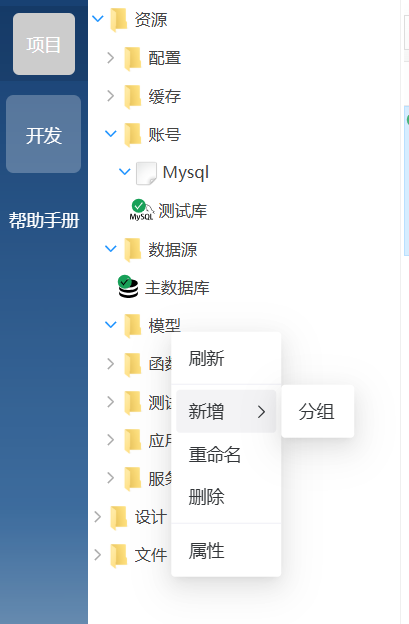The width and height of the screenshot is (409, 624).
Task: Expand the 函数 folder chevron
Action: point(111,363)
